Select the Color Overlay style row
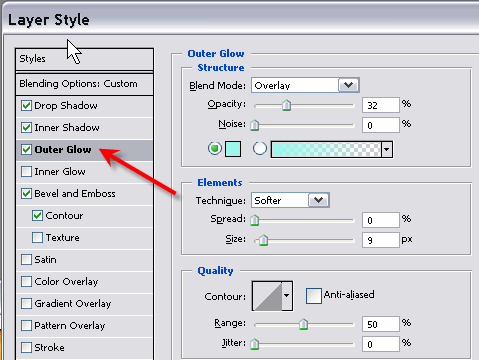Viewport: 479px width, 360px height. click(84, 282)
